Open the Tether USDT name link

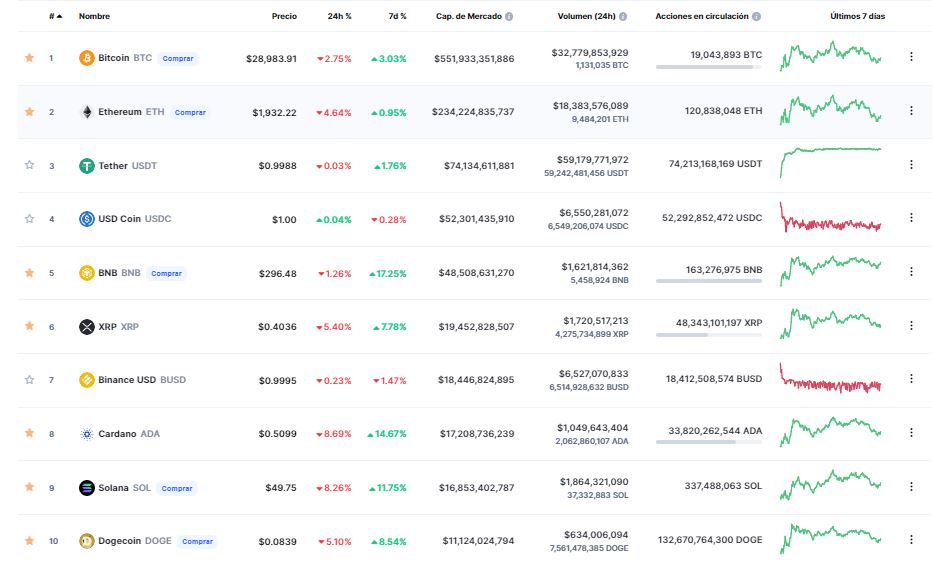click(127, 165)
